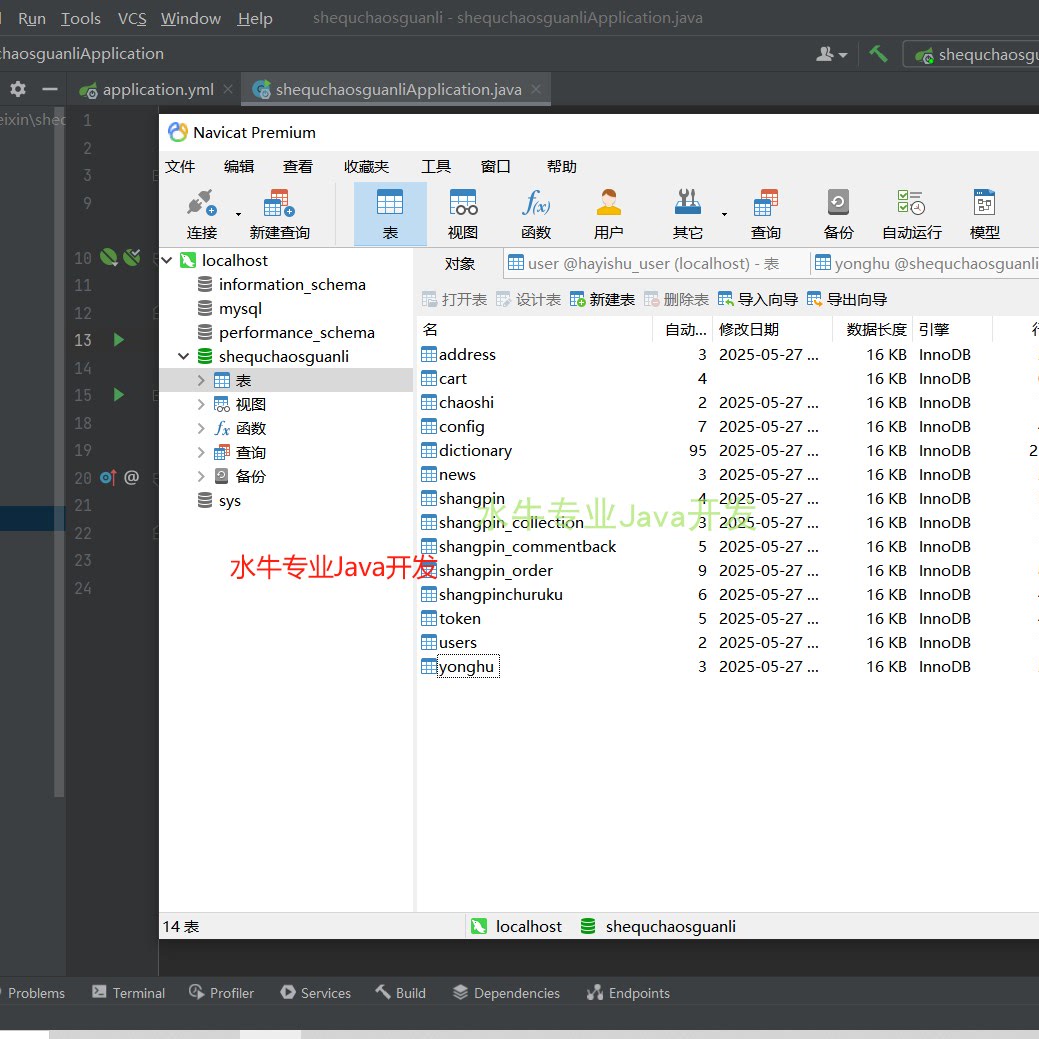Close the shequchaosguanliApplication.java tab

coord(536,89)
